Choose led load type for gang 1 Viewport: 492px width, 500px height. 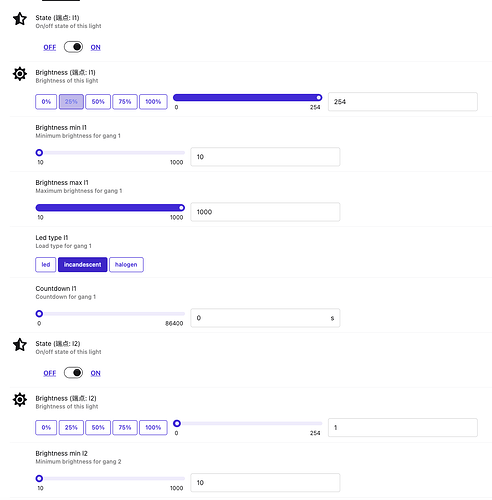click(x=46, y=265)
